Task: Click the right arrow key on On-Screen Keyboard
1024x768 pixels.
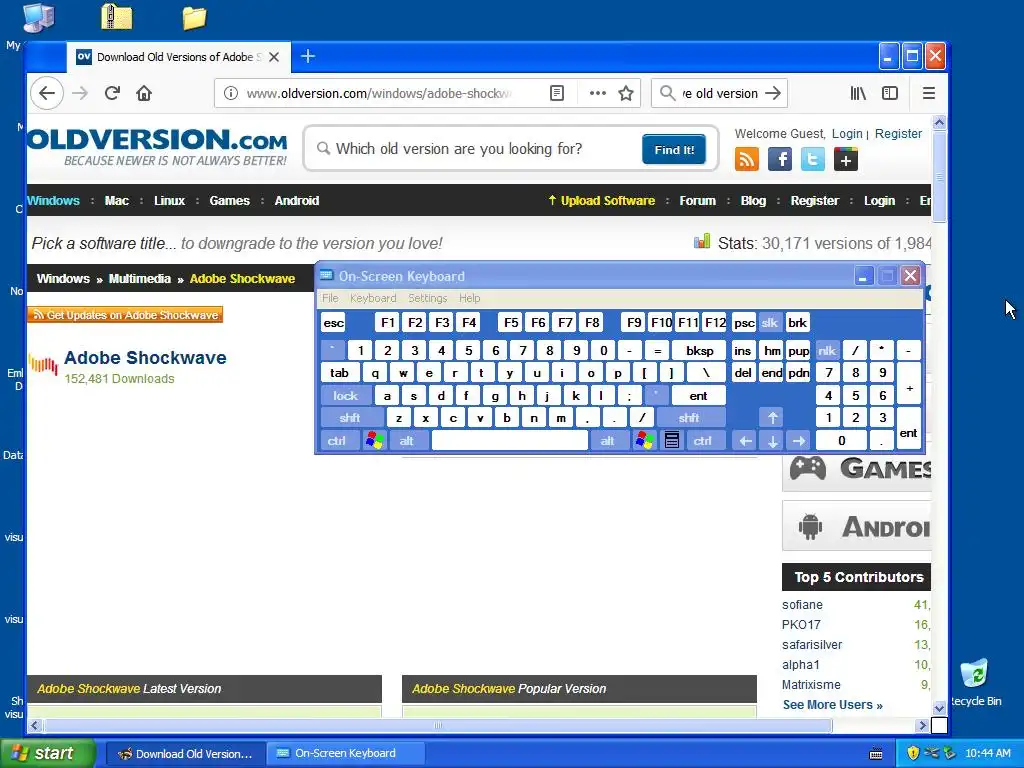Action: coord(799,441)
